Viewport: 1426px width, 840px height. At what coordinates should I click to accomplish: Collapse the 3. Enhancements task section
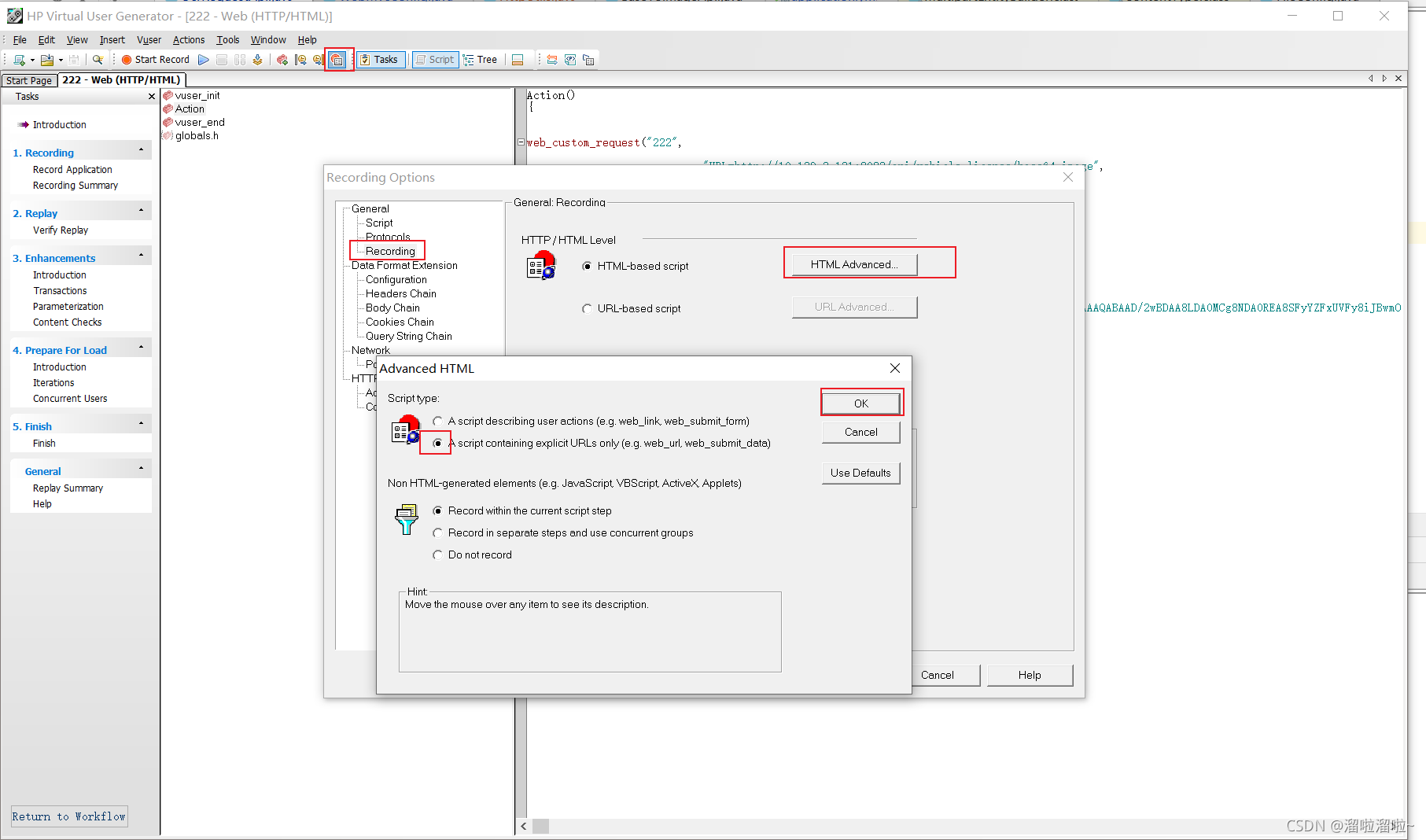coord(142,255)
